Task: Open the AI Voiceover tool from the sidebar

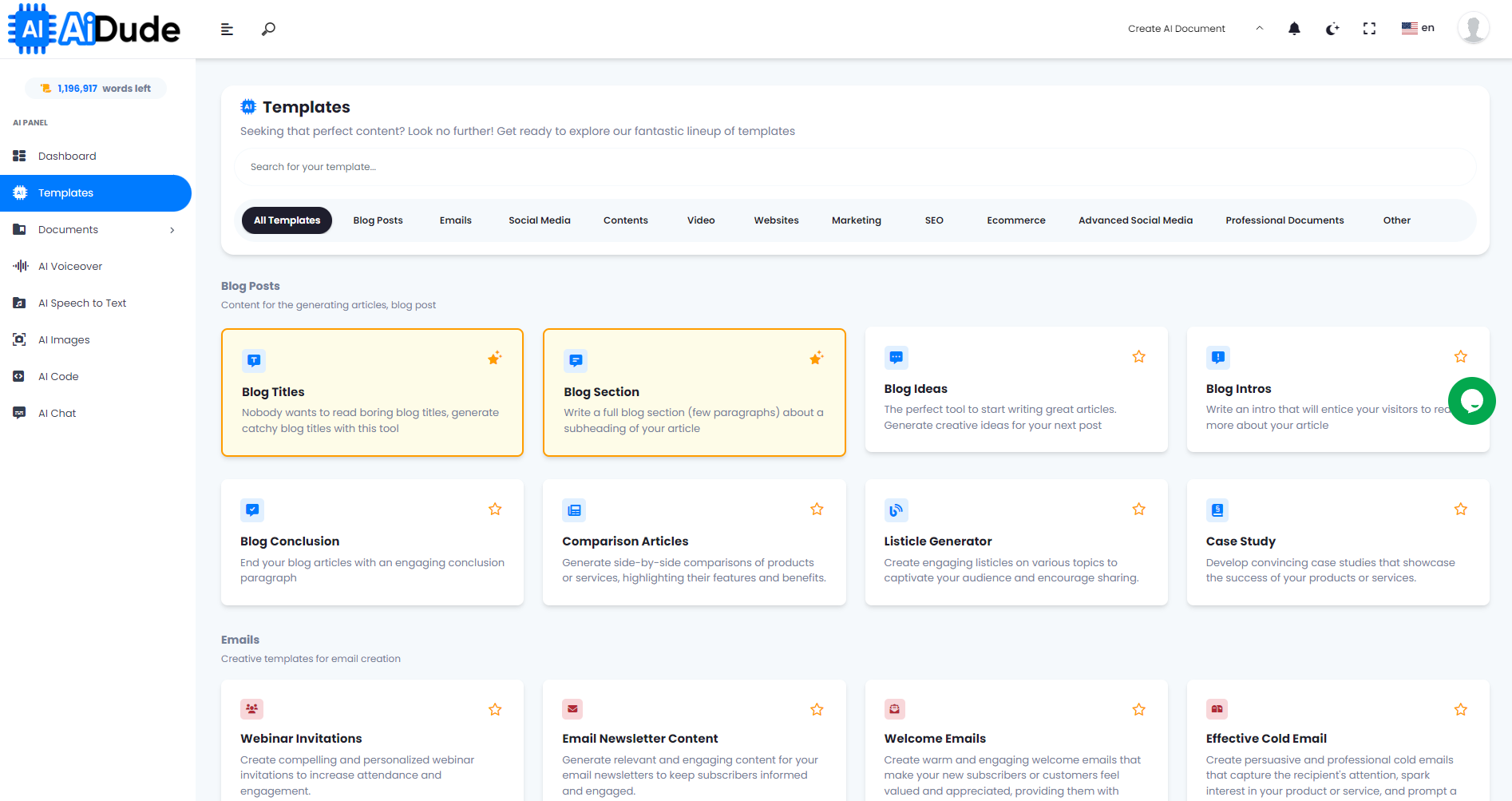Action: pos(70,266)
